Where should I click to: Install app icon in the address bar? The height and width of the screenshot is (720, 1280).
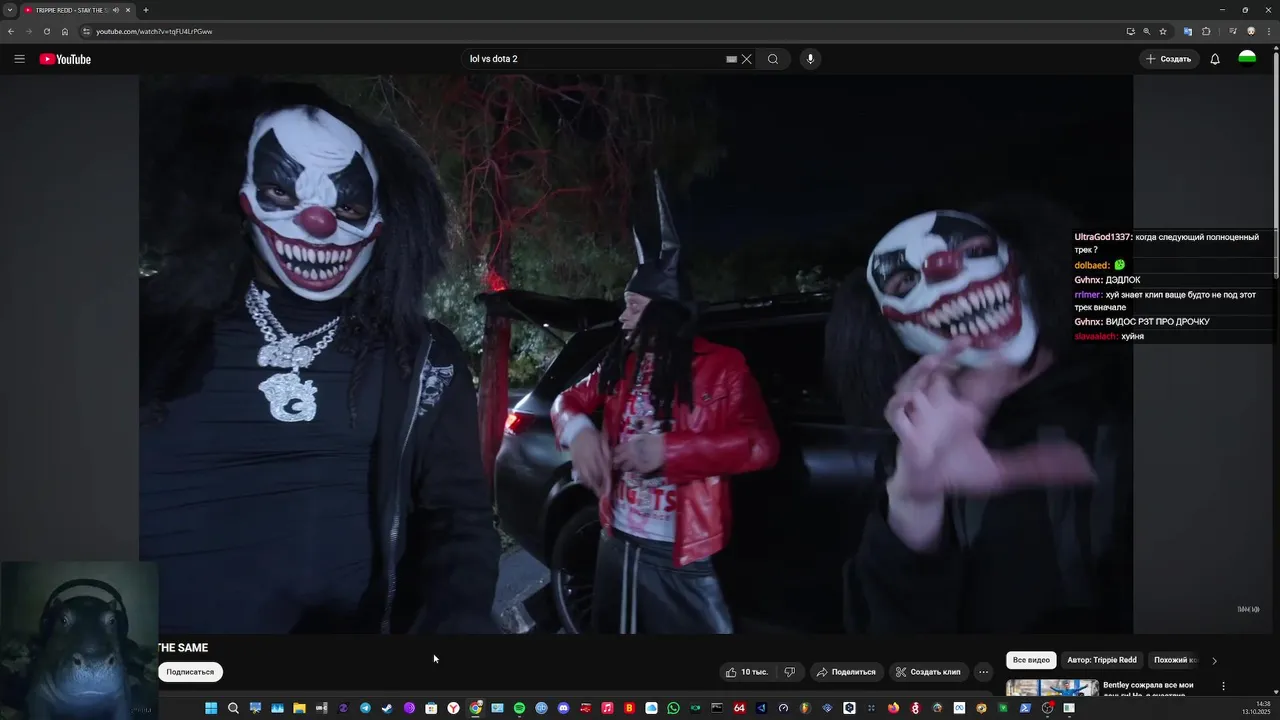pyautogui.click(x=1130, y=31)
